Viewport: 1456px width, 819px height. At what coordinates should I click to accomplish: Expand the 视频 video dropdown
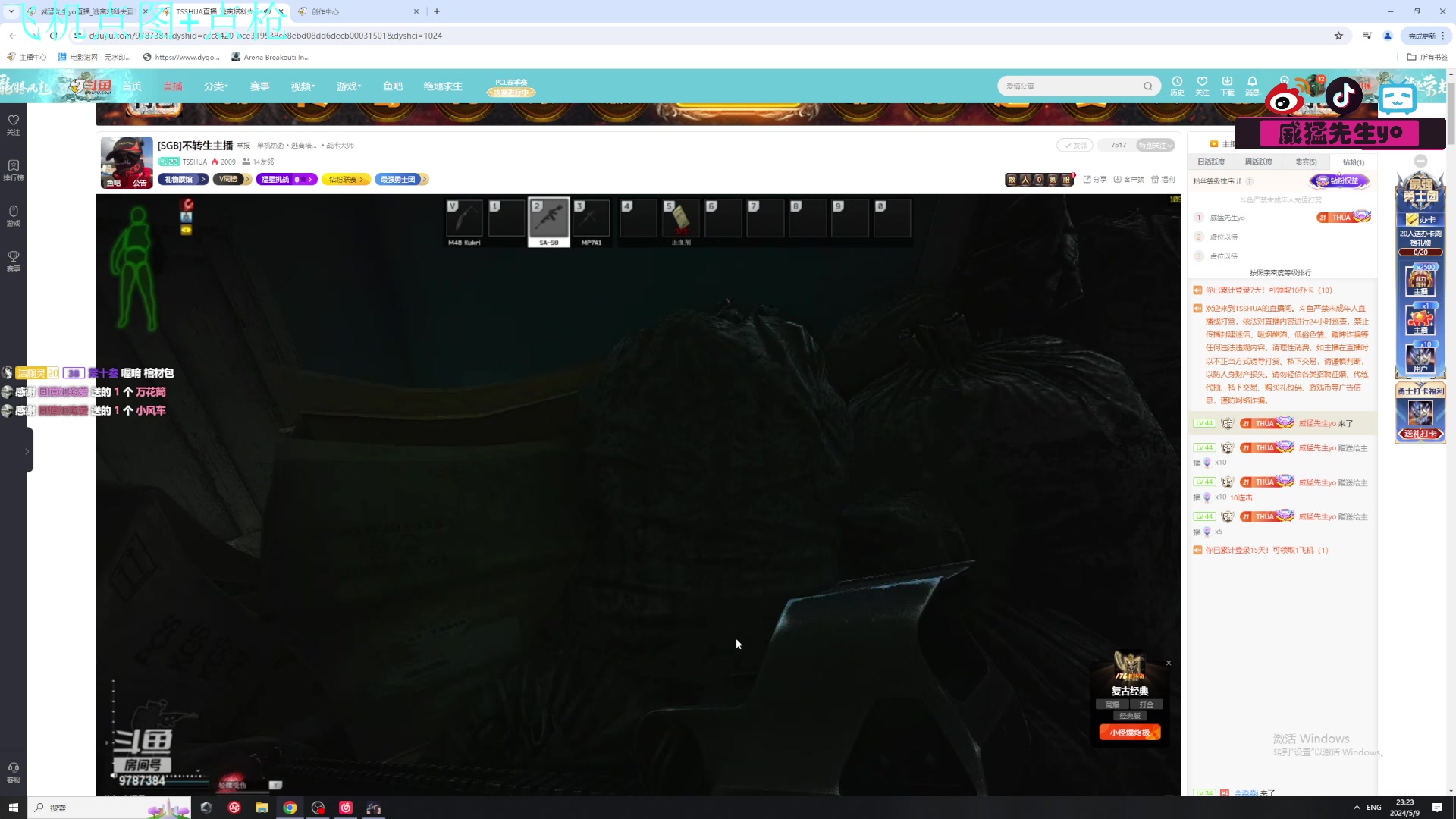pyautogui.click(x=303, y=86)
